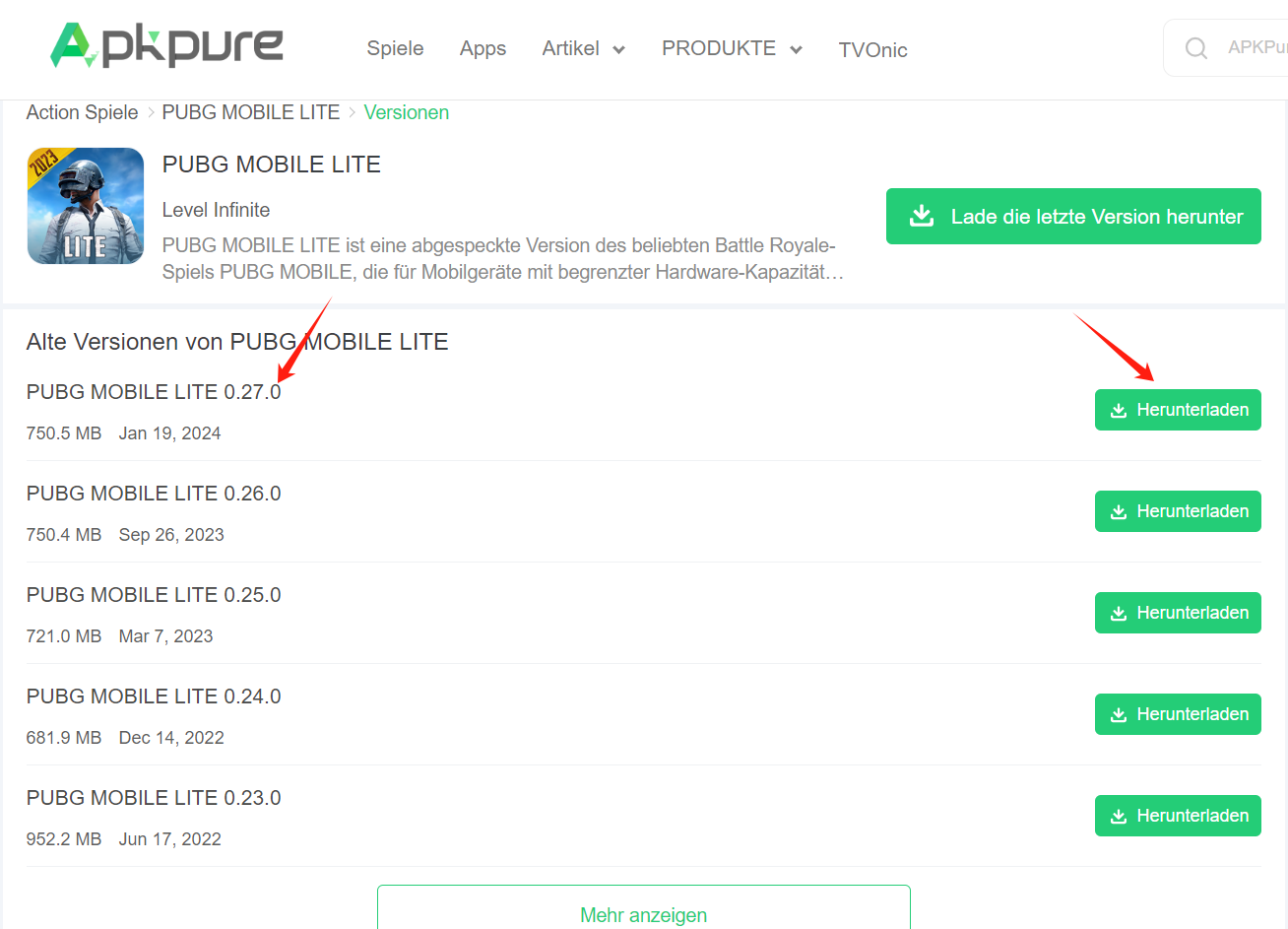
Task: Click the APKPure logo
Action: (166, 45)
